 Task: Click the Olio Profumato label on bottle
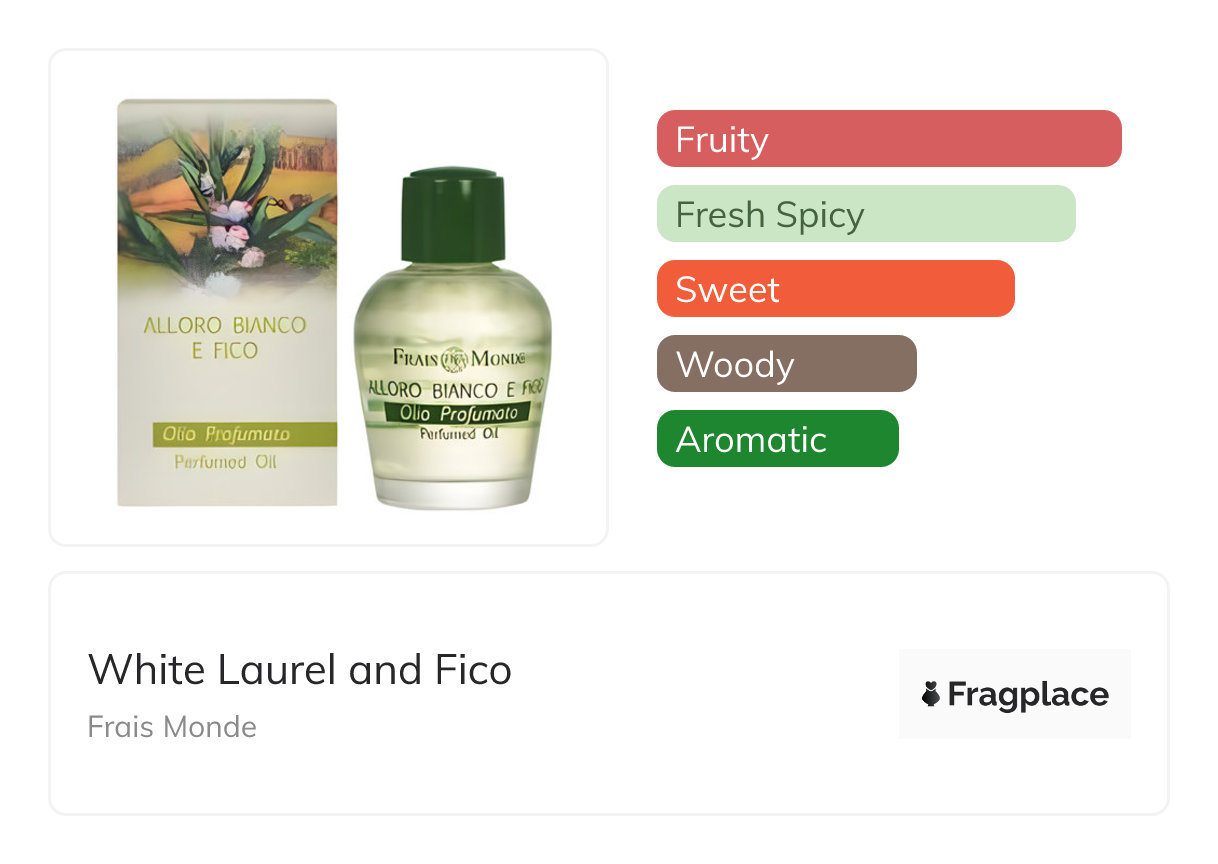(458, 412)
